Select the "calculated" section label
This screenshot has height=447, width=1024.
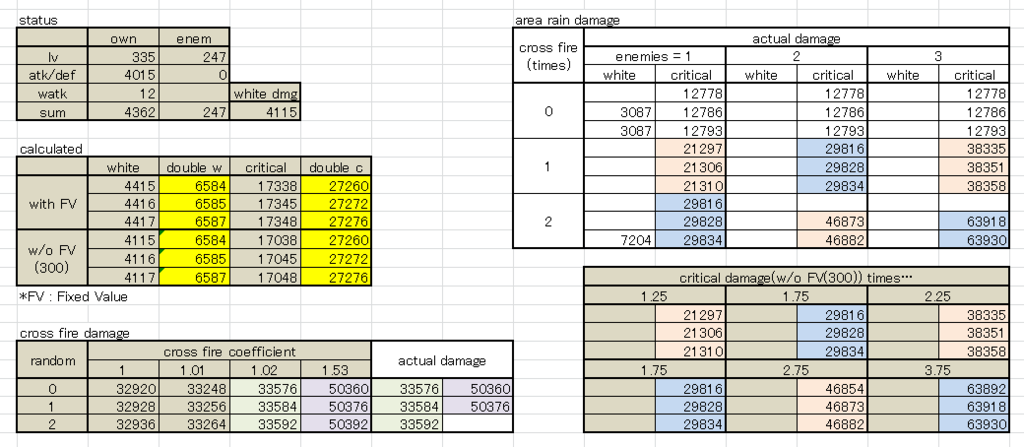[x=52, y=149]
